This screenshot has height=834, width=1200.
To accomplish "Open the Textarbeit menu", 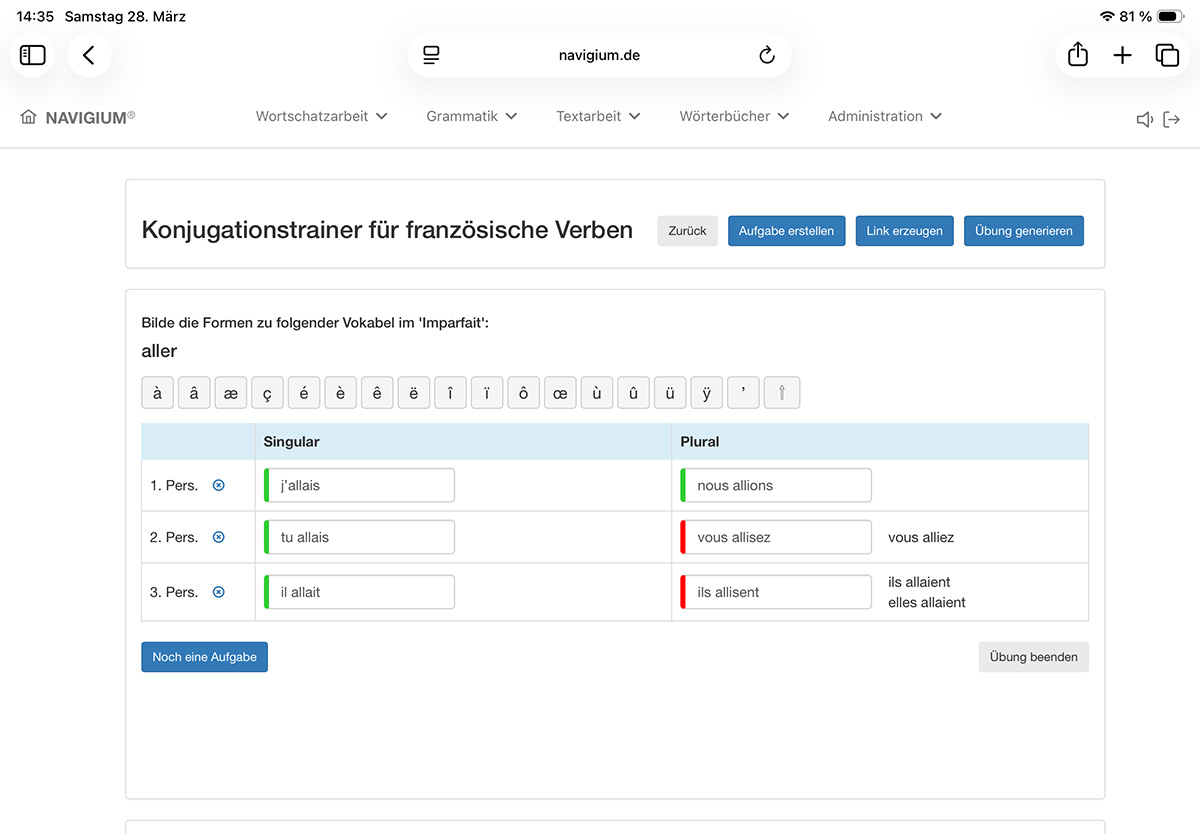I will pos(598,116).
